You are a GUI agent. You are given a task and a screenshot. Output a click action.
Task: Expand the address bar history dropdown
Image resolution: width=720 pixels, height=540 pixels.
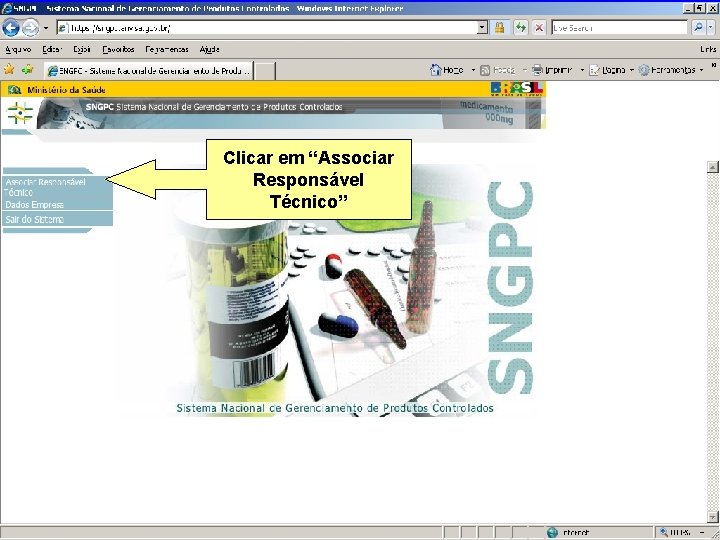482,28
